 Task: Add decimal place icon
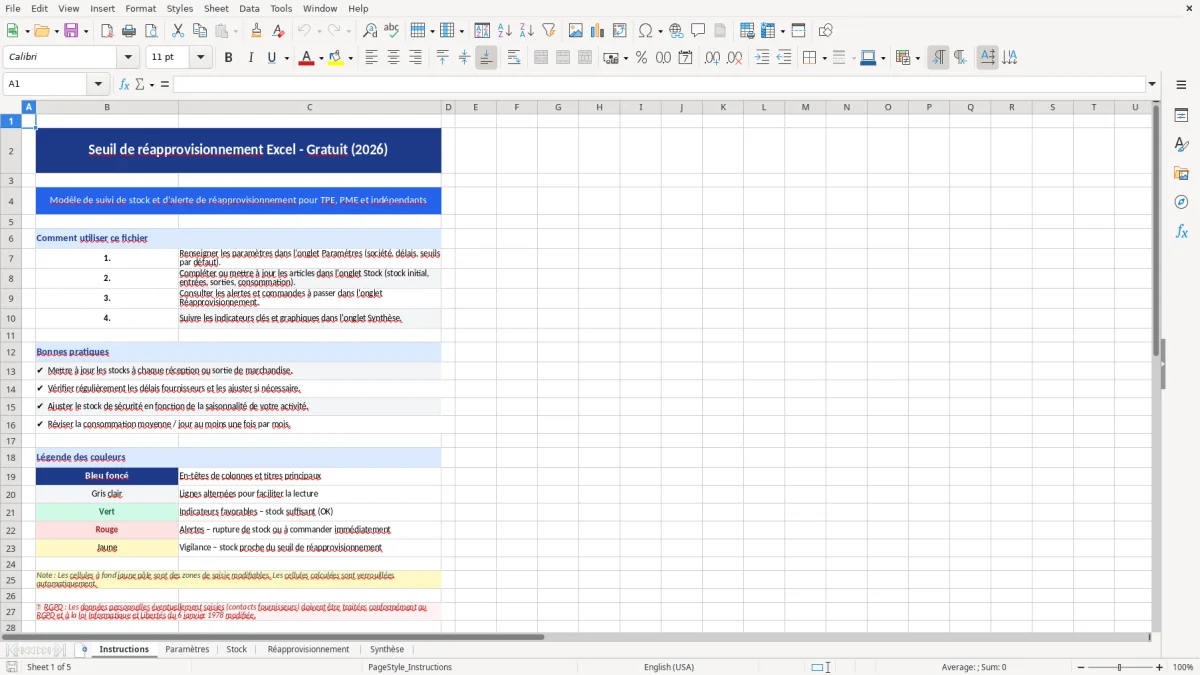[x=712, y=58]
